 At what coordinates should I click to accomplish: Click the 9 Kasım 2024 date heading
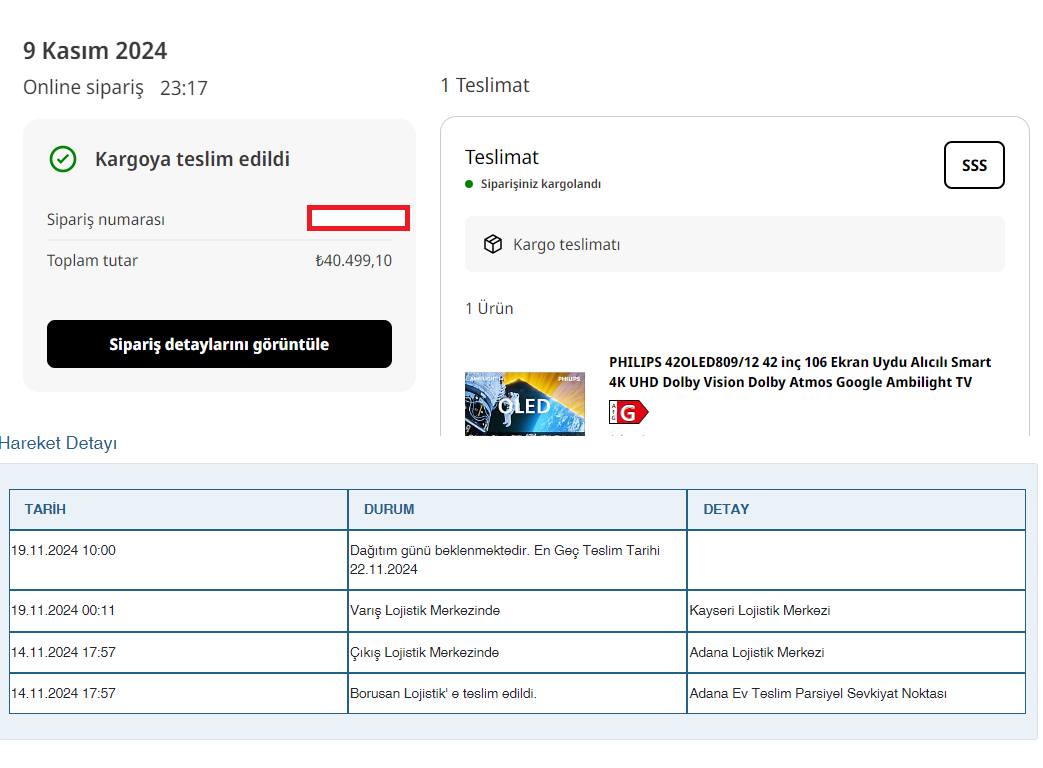coord(95,51)
